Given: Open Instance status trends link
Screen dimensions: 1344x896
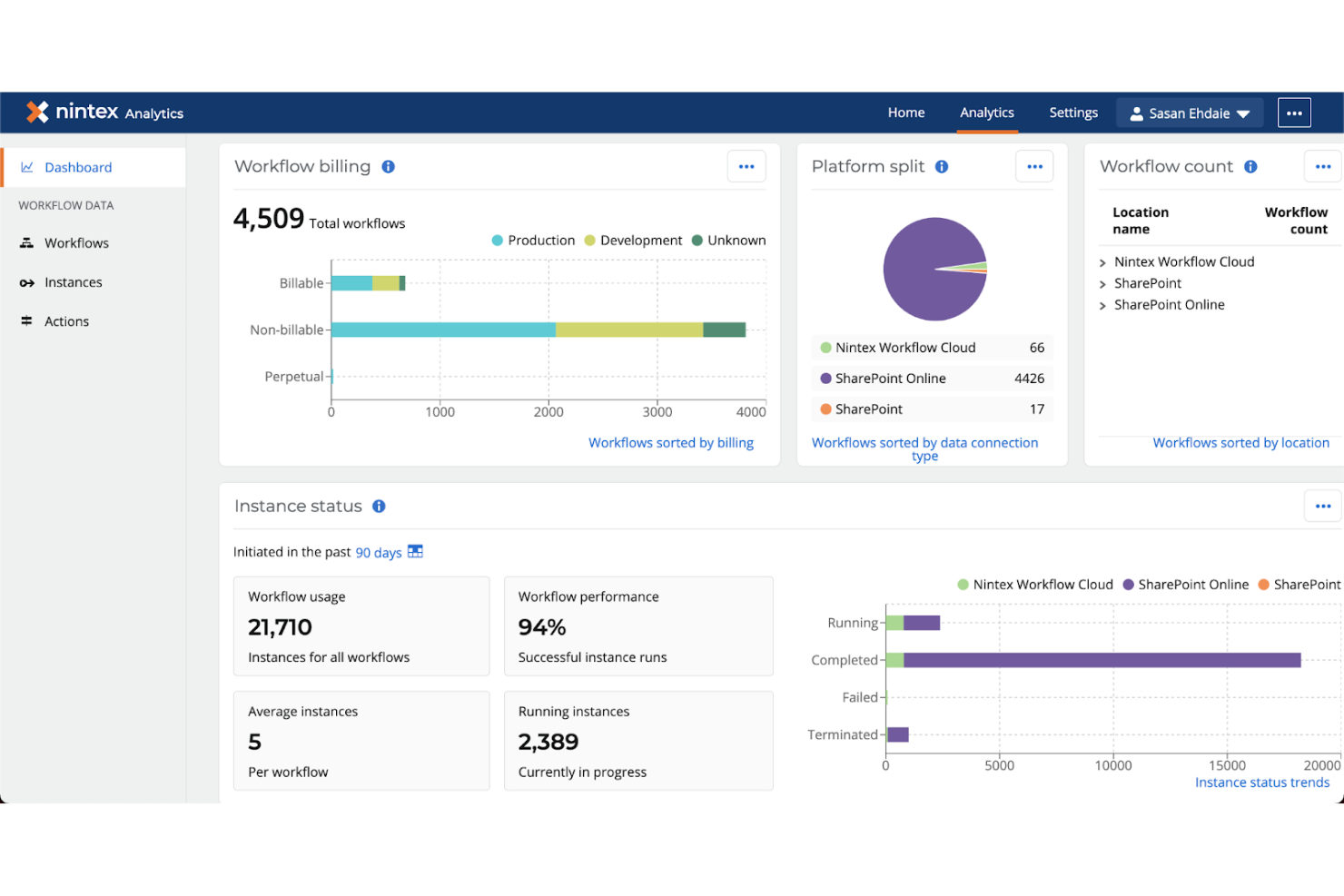Looking at the screenshot, I should coord(1262,783).
